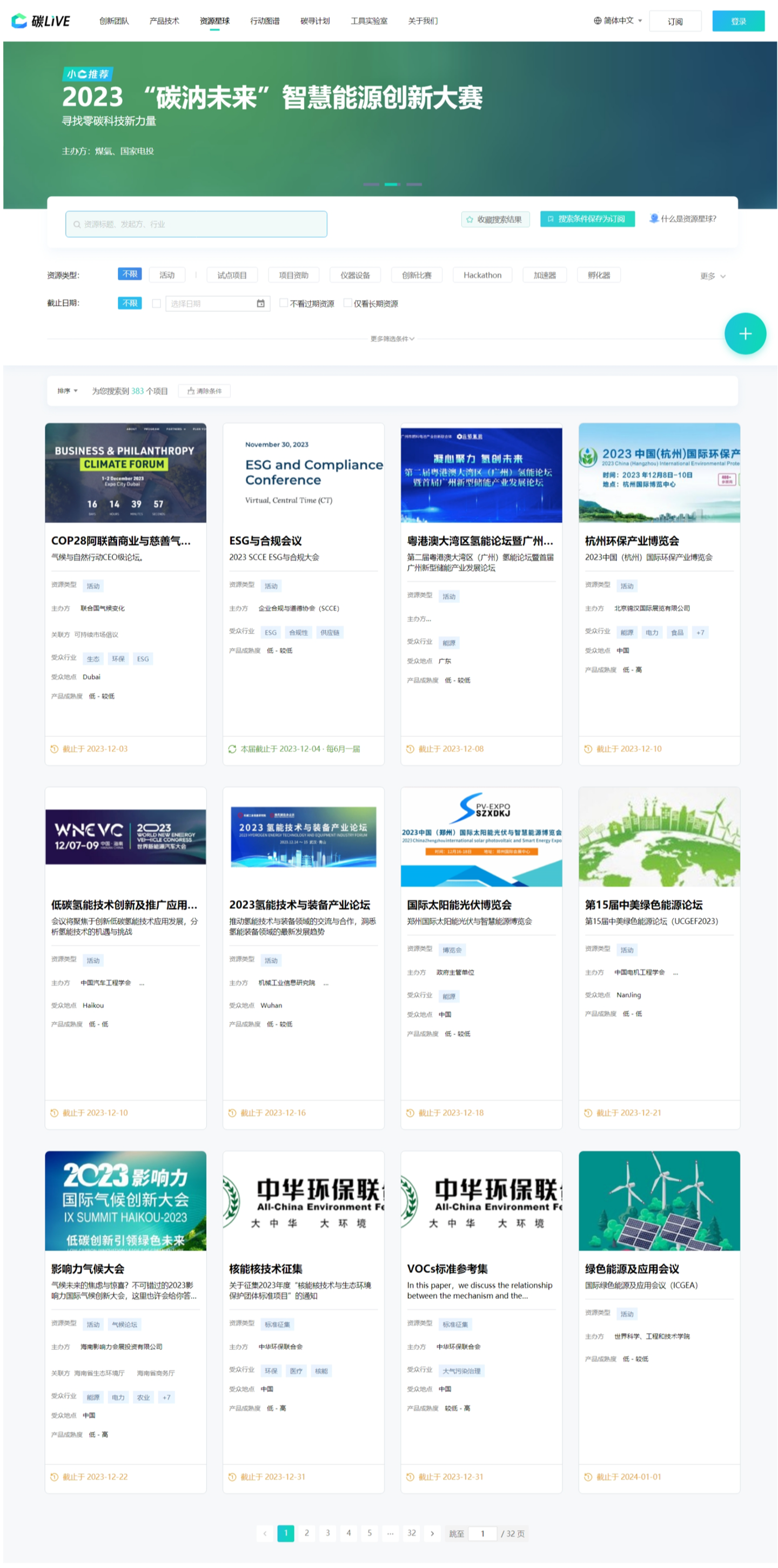Screen dimensions: 778x1568
Task: Go to the previous page arrow
Action: point(265,1534)
